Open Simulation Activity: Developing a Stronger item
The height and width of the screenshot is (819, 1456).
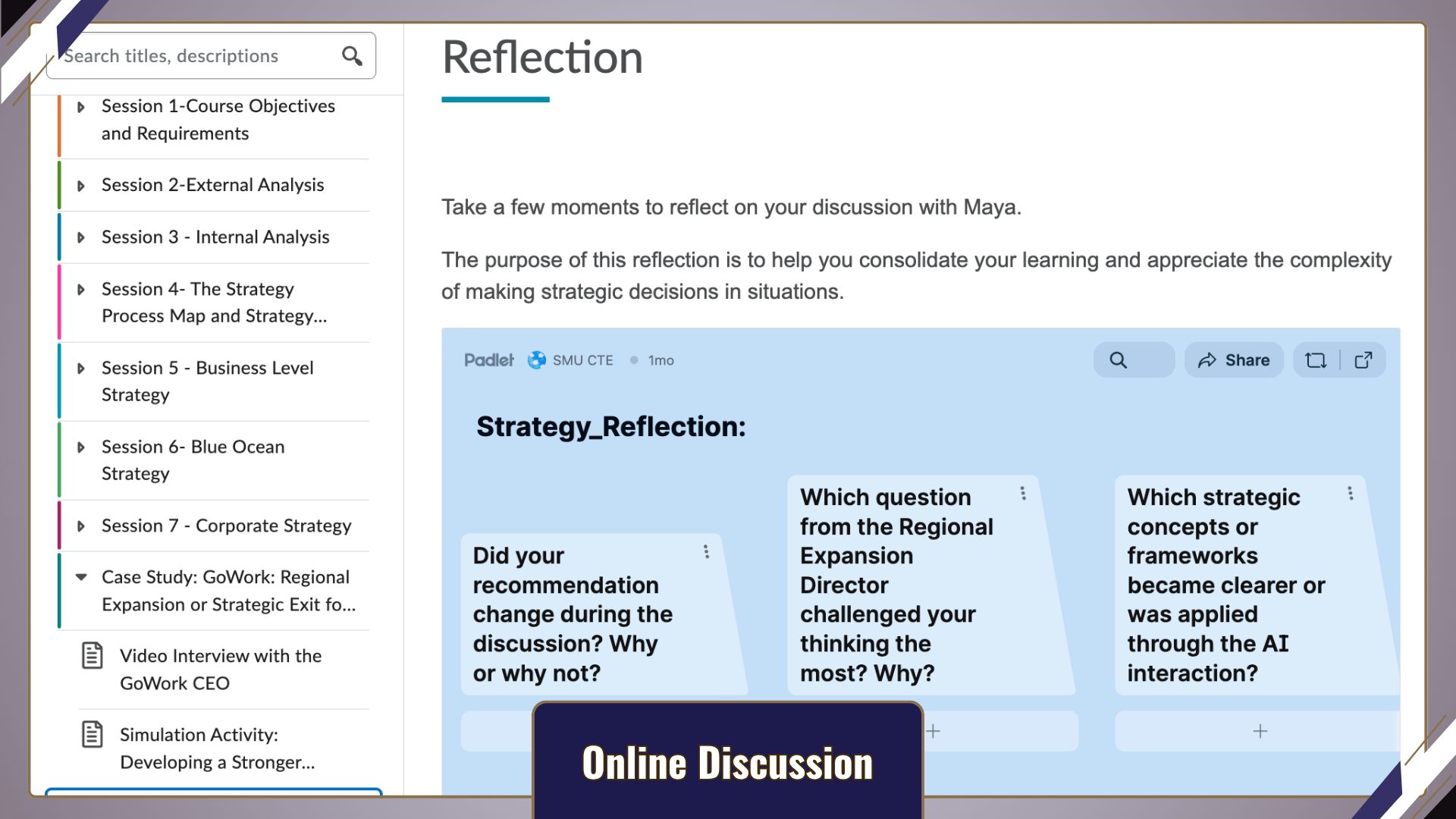[218, 748]
